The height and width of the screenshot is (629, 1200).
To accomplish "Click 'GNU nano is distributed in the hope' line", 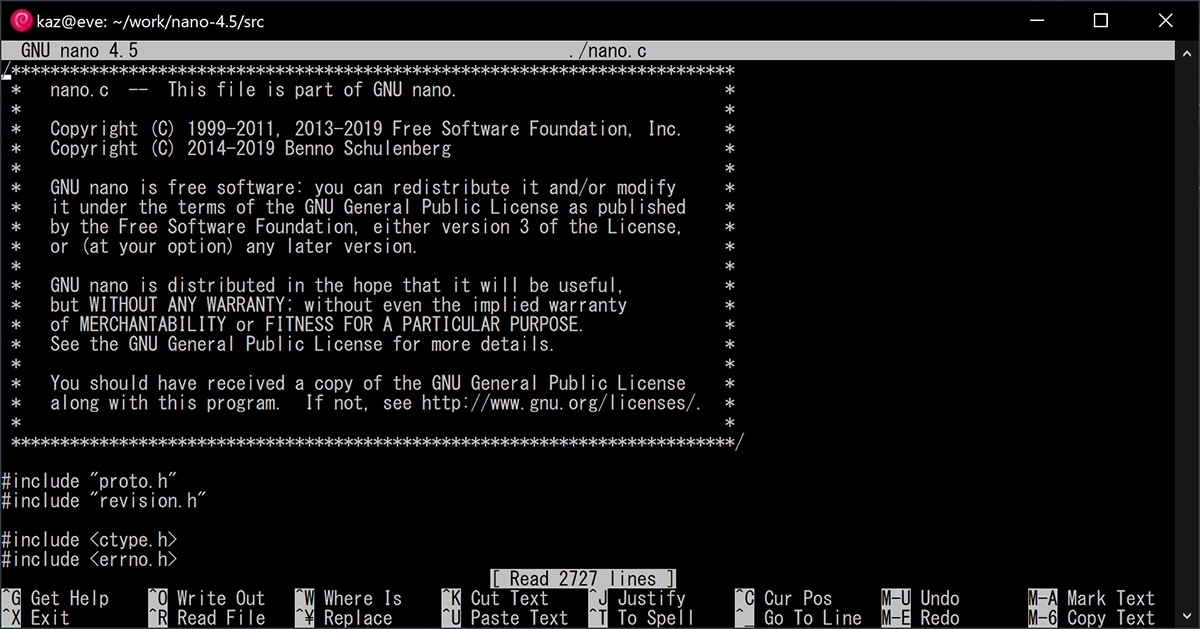I will point(338,286).
